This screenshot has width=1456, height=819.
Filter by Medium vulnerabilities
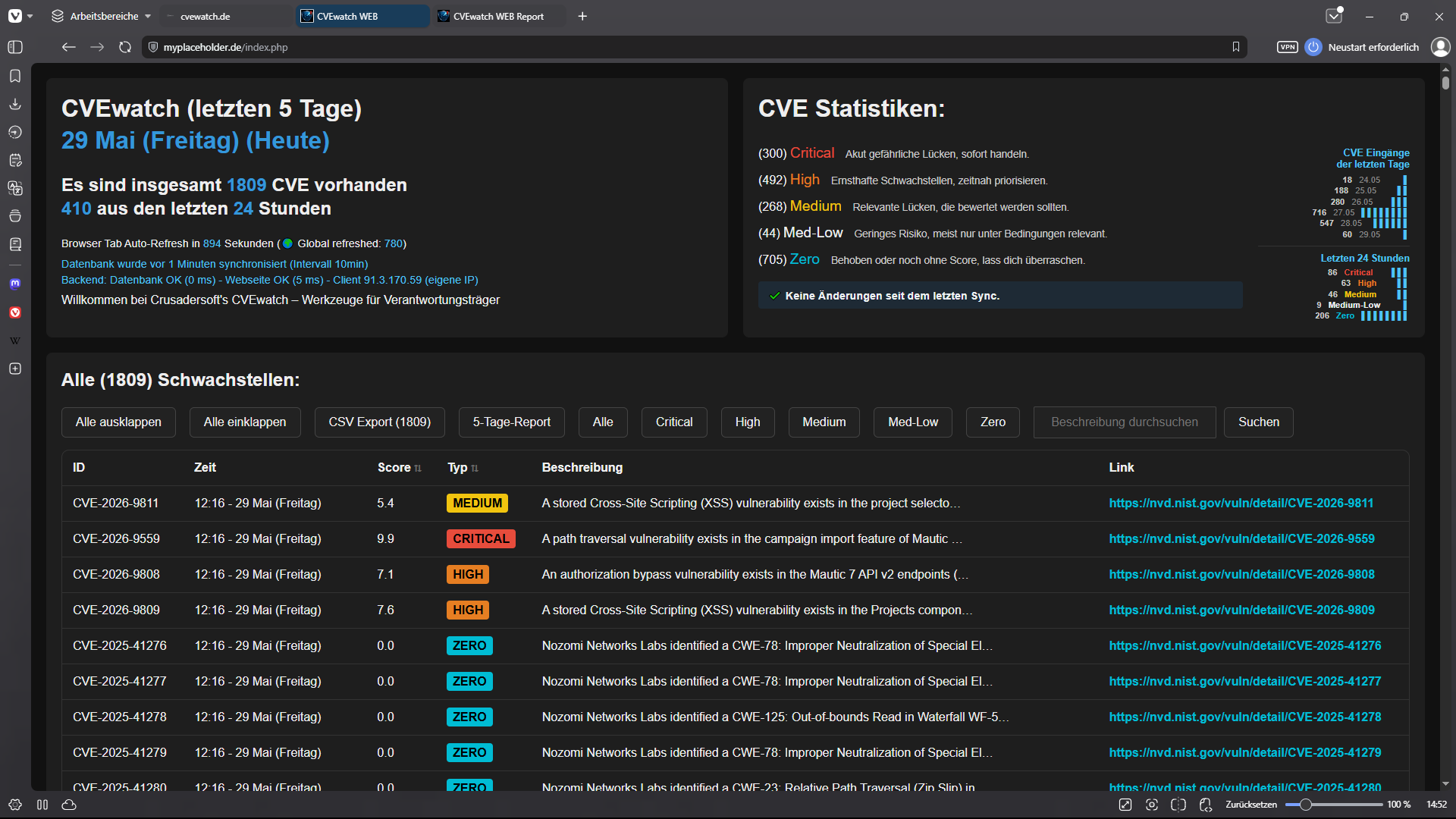pyautogui.click(x=824, y=422)
